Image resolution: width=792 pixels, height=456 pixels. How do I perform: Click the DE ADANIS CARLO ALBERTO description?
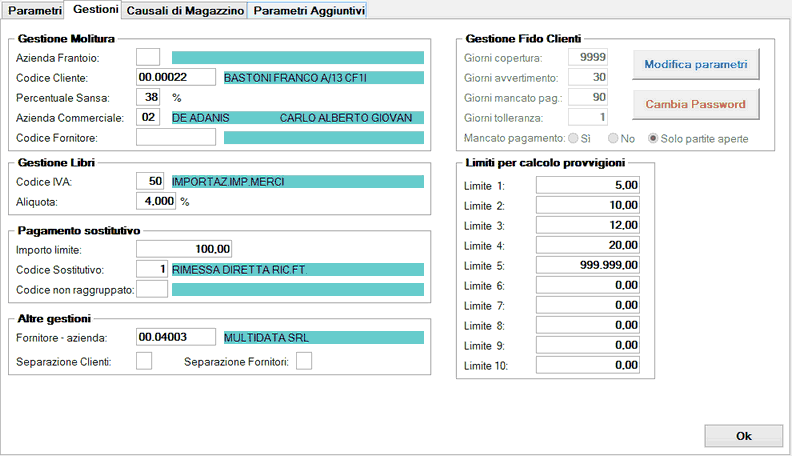click(x=298, y=118)
